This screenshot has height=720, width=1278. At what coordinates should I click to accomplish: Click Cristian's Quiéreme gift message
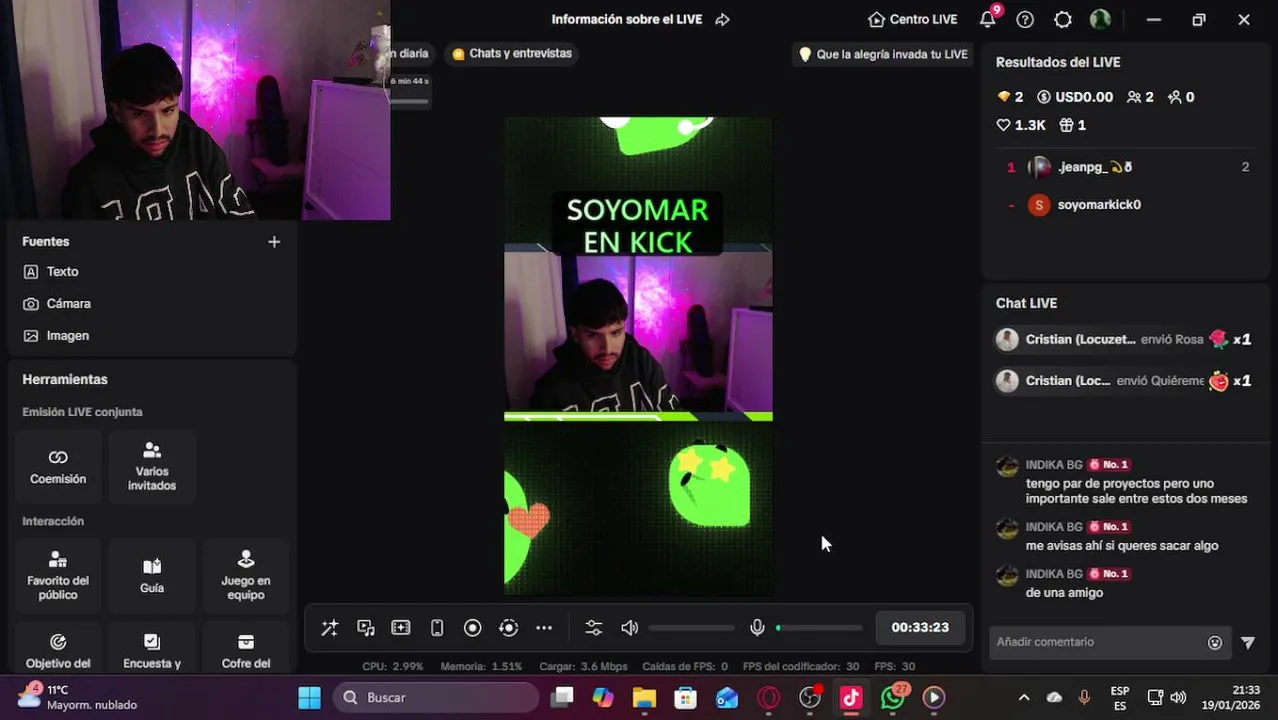click(x=1124, y=381)
